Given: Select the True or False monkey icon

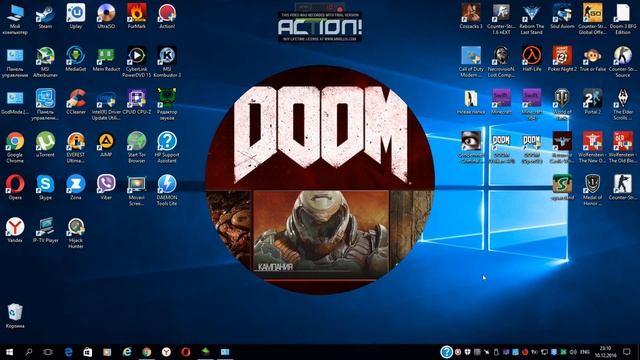Looking at the screenshot, I should coord(592,59).
